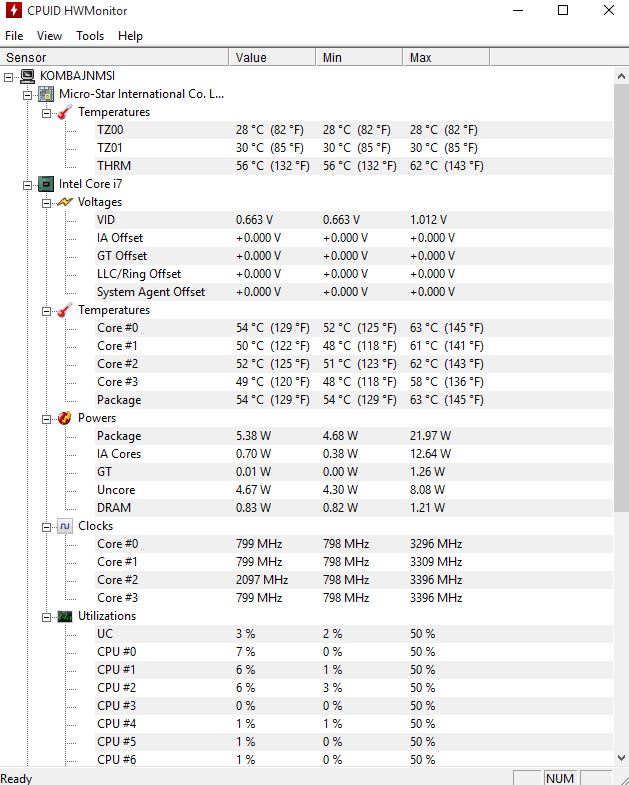
Task: Click the Voltages lightning icon
Action: coord(65,202)
